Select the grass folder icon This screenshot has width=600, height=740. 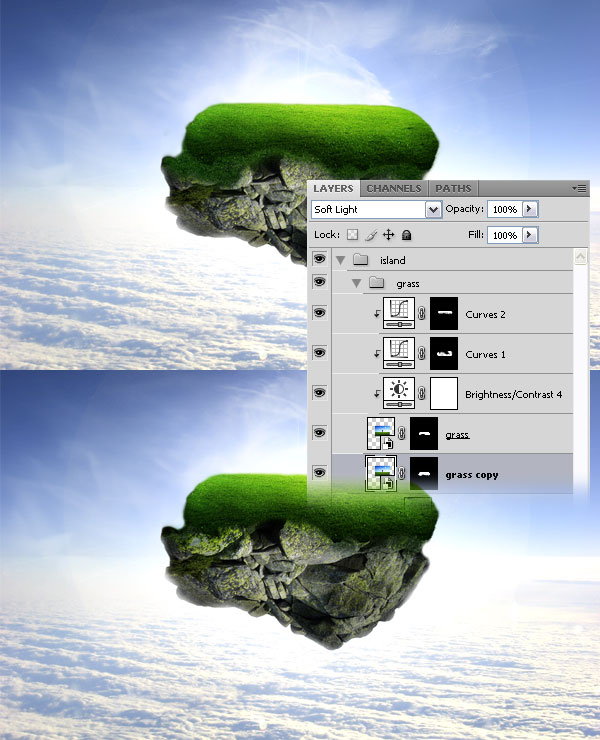tap(377, 282)
